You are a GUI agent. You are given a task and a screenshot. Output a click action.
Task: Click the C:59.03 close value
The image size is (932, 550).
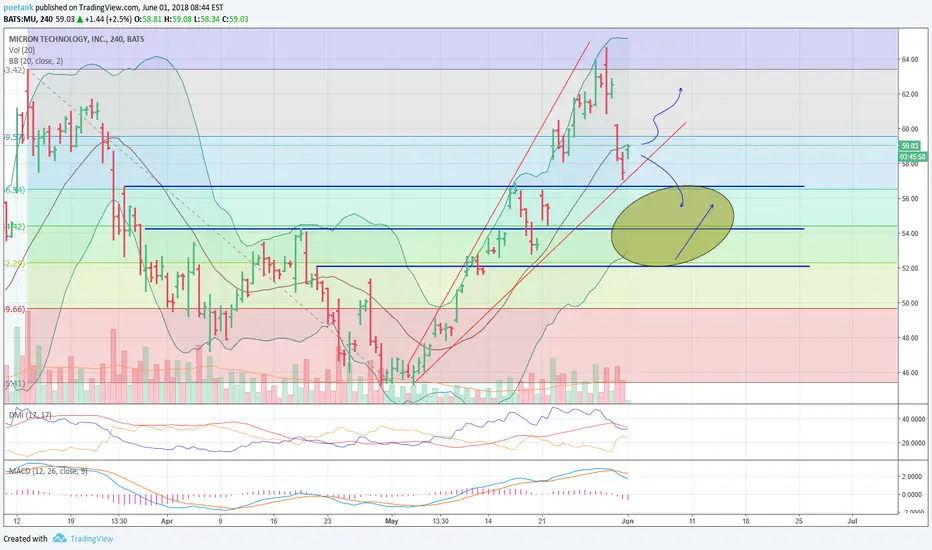[234, 19]
